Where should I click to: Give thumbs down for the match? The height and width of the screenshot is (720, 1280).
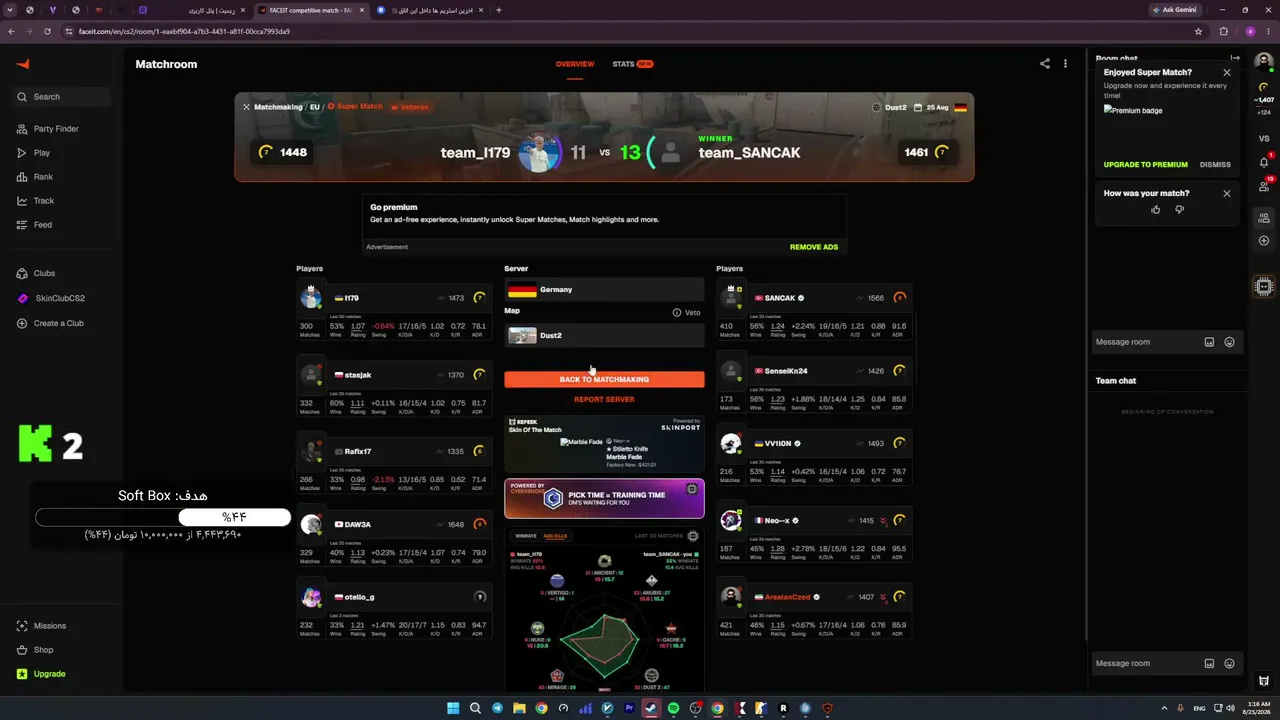[x=1179, y=210]
